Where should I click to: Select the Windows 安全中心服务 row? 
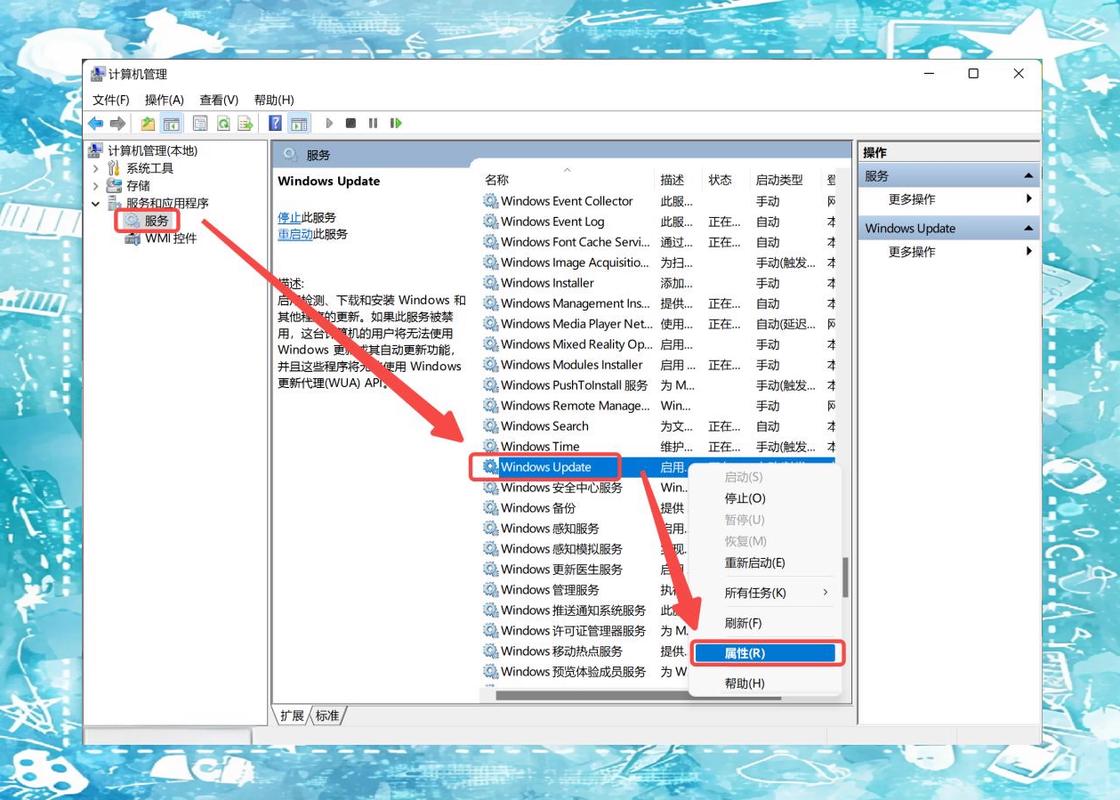[586, 488]
